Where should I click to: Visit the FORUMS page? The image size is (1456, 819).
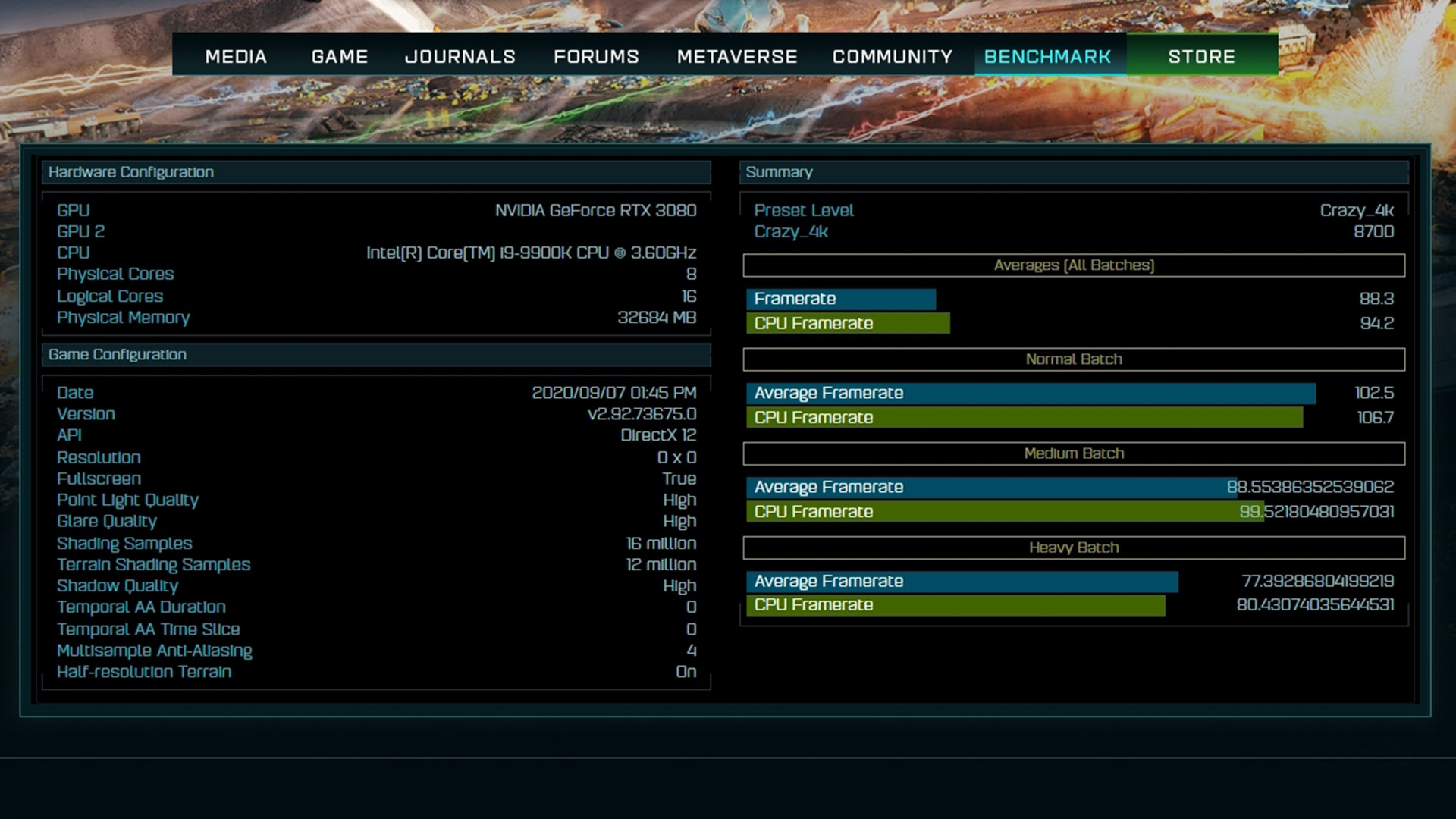596,57
